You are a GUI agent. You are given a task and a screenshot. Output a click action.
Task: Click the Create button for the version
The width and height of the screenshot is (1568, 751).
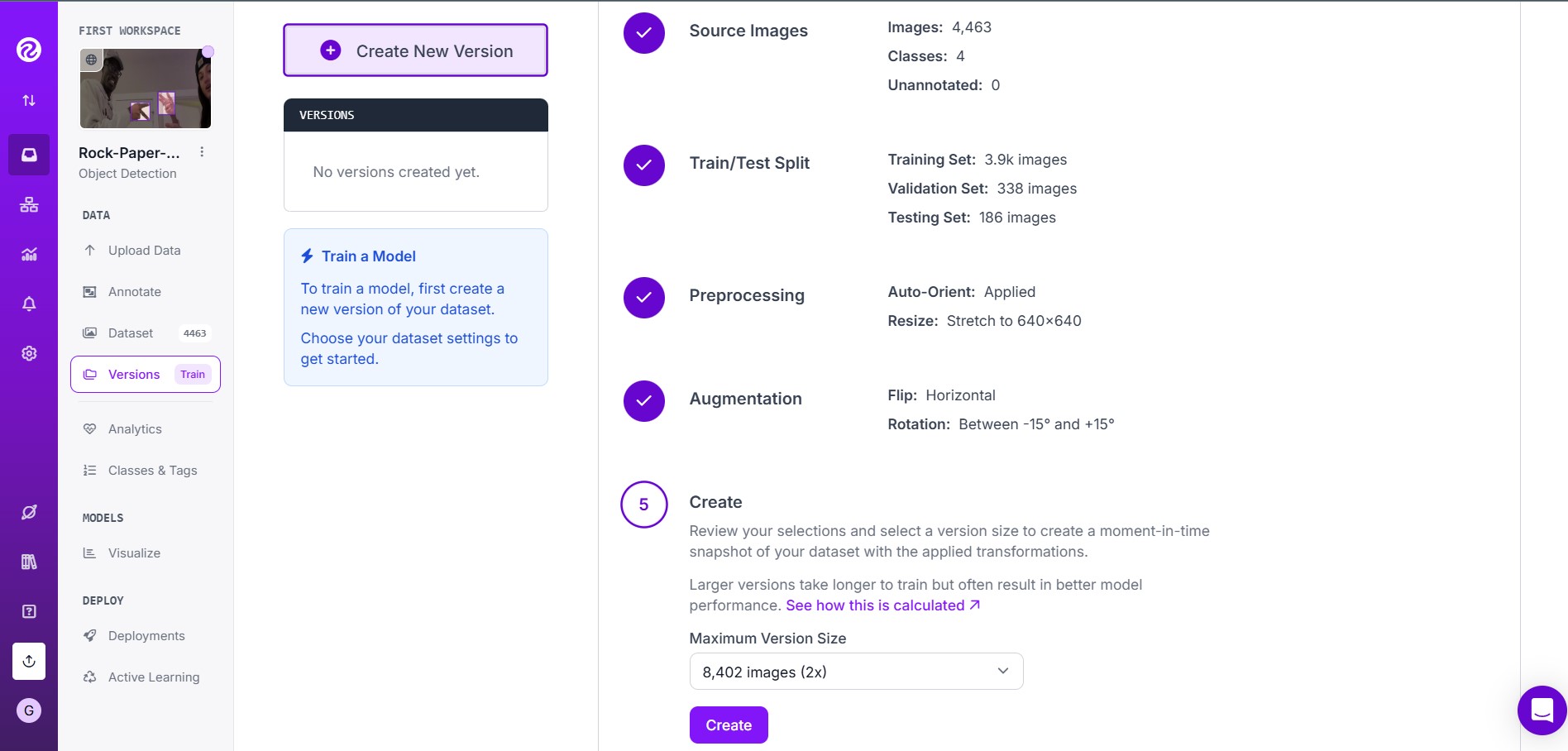point(729,725)
